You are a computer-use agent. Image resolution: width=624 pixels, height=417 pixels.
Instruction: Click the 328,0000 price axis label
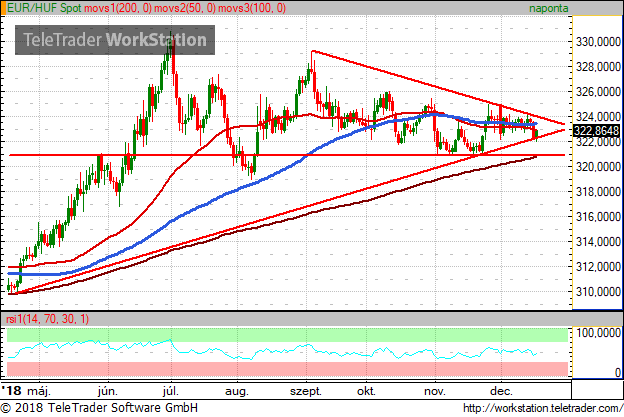coord(598,66)
